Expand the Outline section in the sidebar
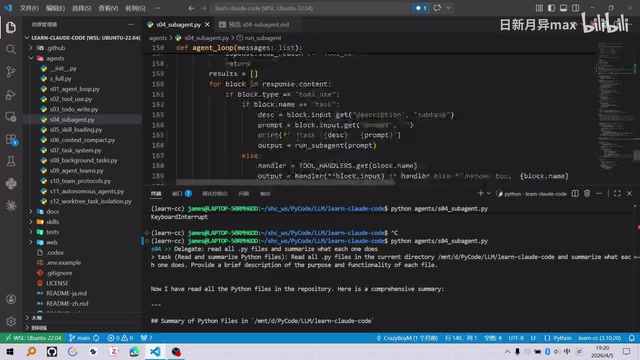Image resolution: width=640 pixels, height=360 pixels. pyautogui.click(x=27, y=317)
